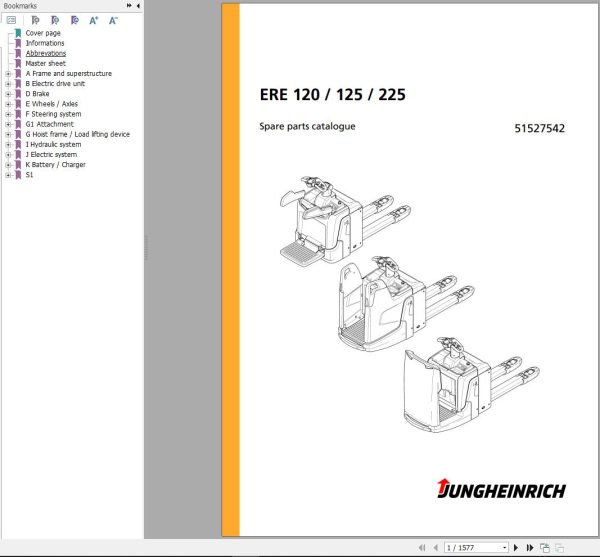Open the Master sheet bookmark
600x557 pixels.
(46, 64)
